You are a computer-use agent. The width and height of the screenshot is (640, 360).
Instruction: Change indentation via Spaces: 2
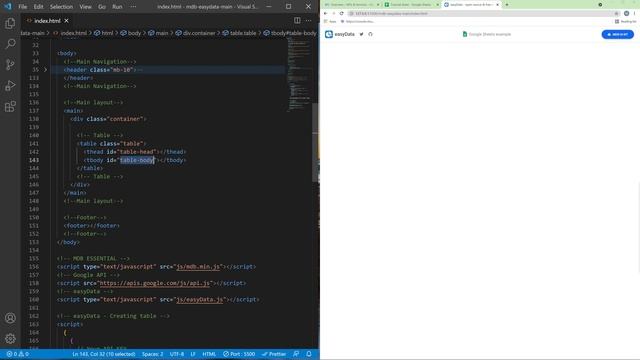(x=152, y=354)
